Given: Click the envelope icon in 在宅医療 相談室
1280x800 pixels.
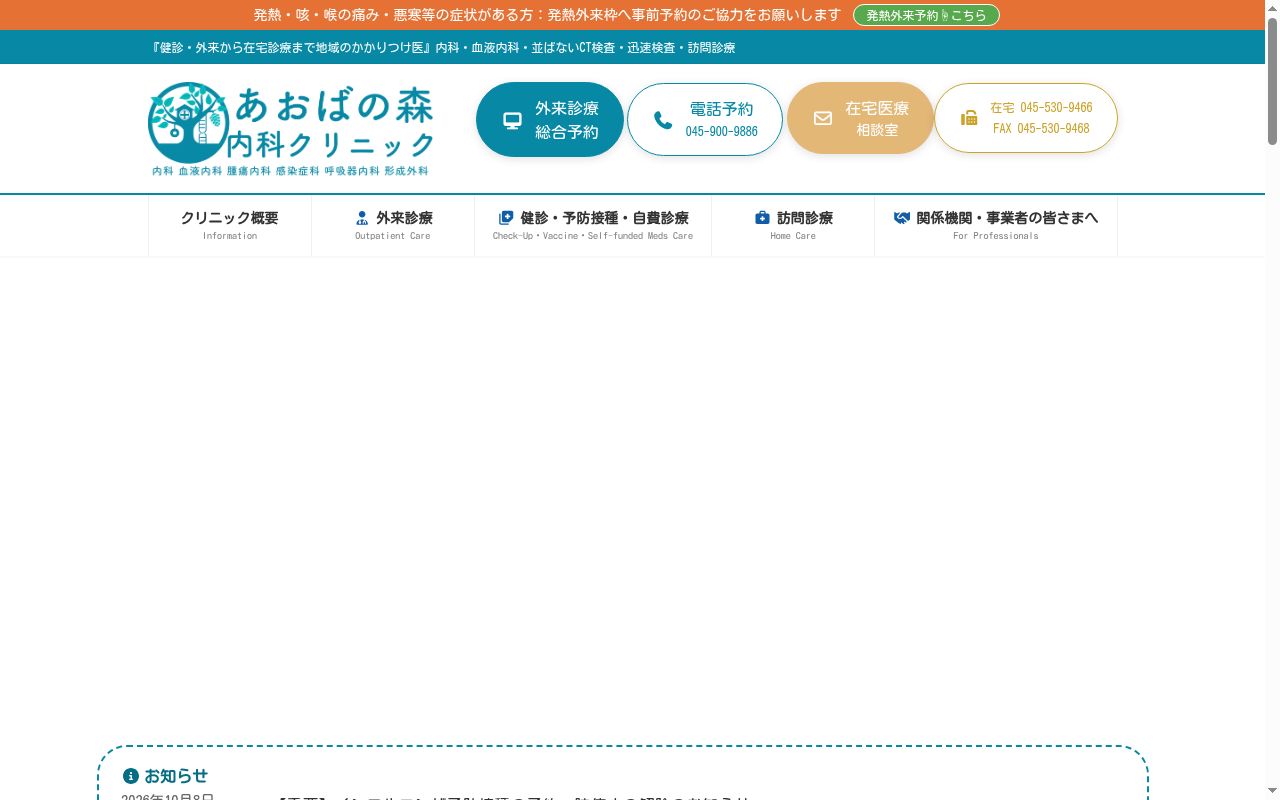Looking at the screenshot, I should tap(823, 118).
